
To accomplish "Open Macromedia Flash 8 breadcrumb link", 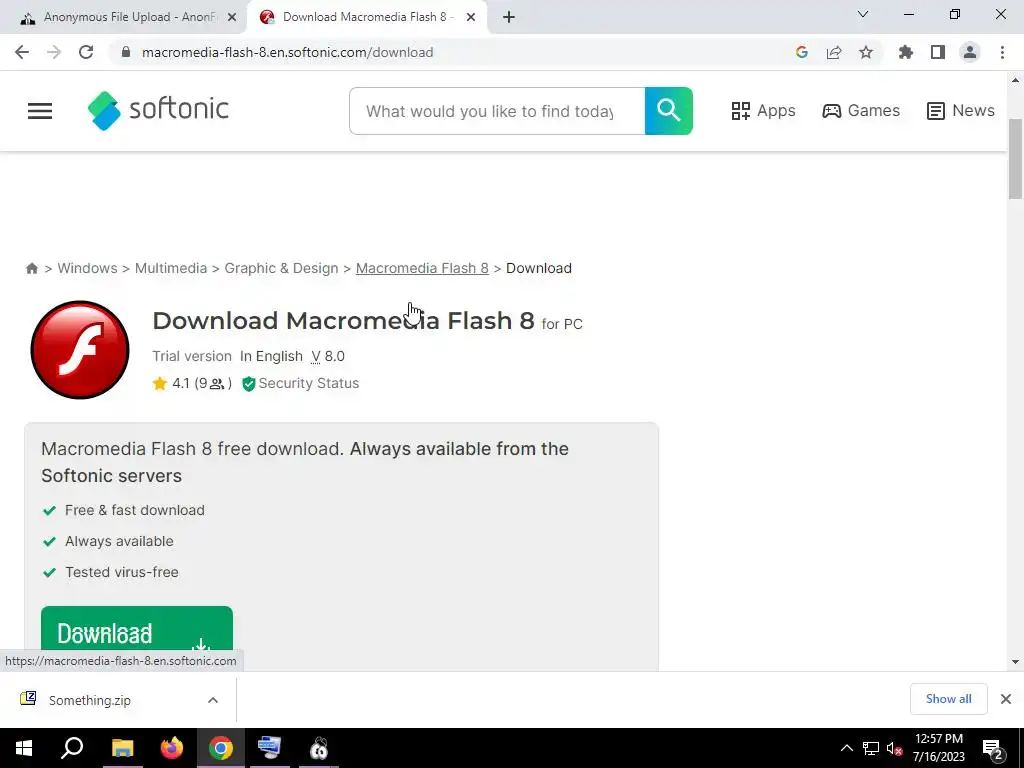I will pyautogui.click(x=422, y=268).
